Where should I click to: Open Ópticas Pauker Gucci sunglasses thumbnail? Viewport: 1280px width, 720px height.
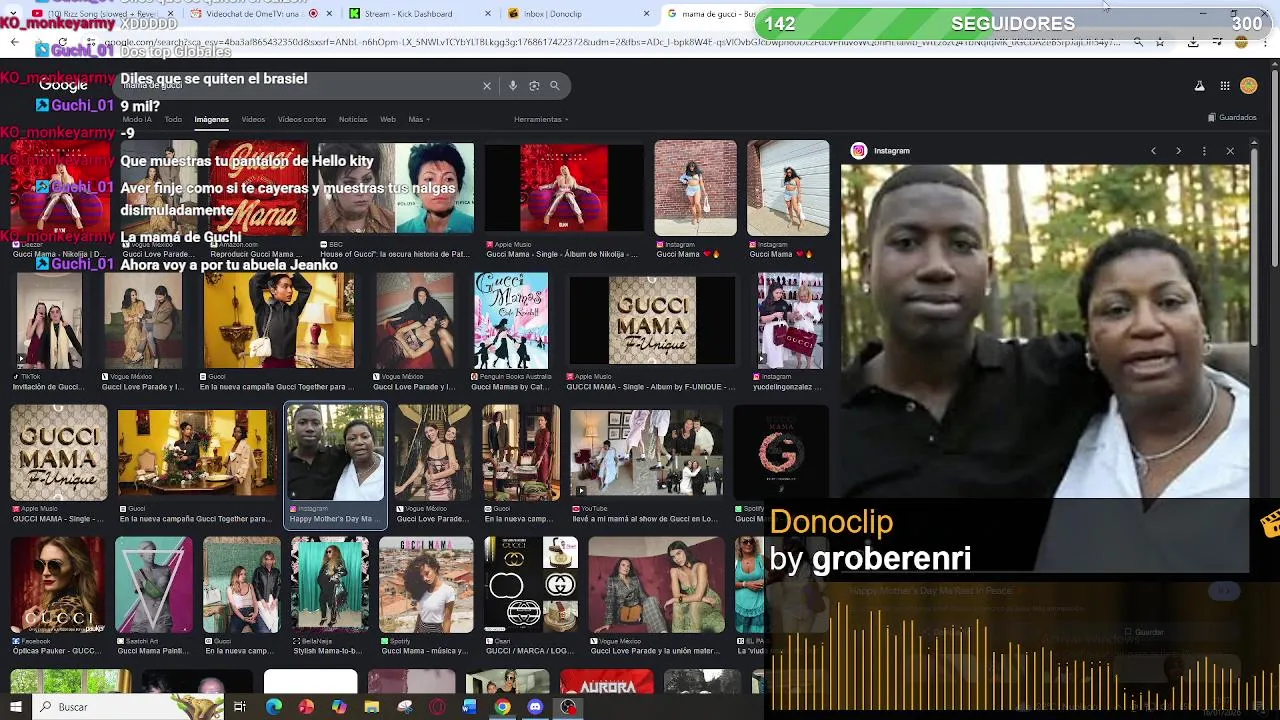click(x=58, y=585)
